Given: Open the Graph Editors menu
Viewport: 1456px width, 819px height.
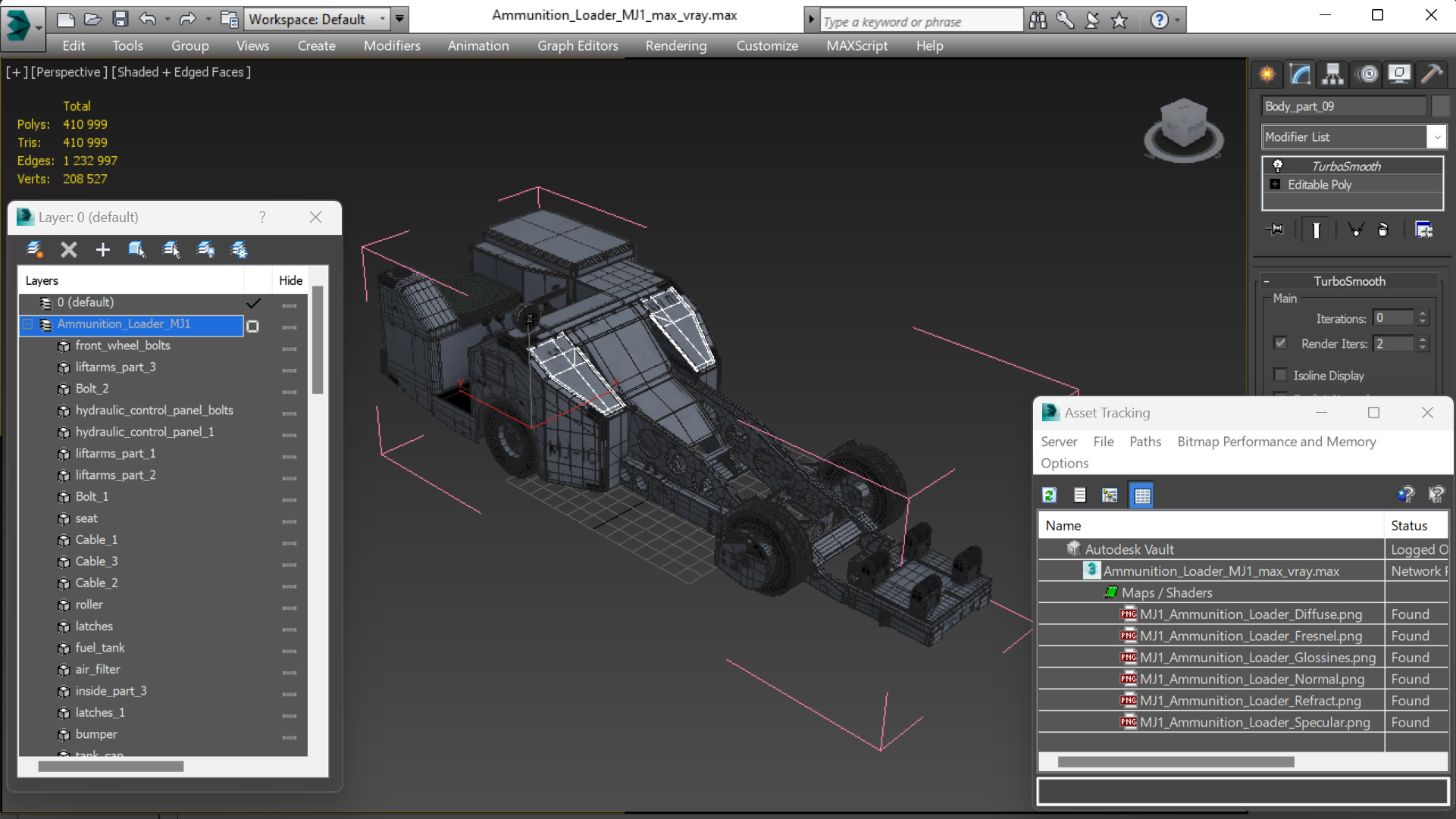Looking at the screenshot, I should (578, 45).
